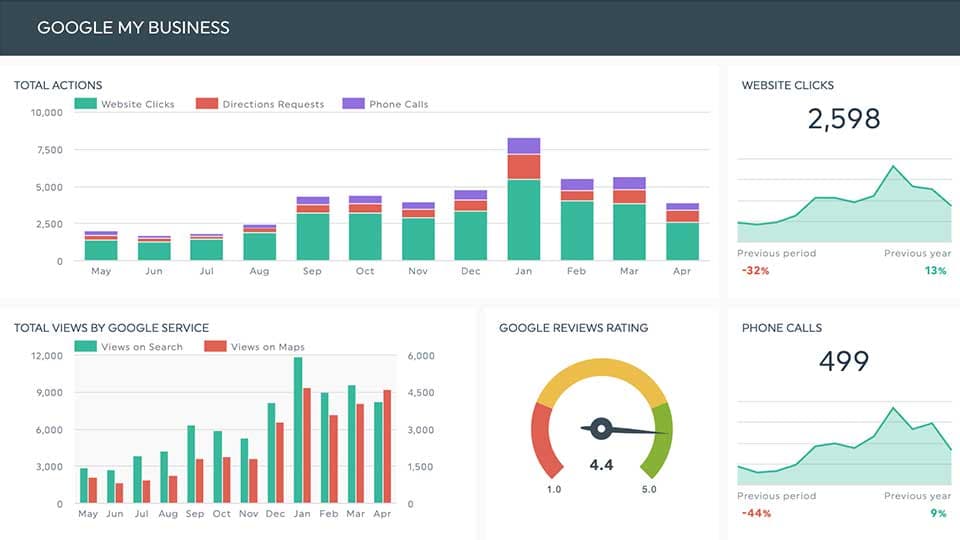Click the 5.0 gauge maximum label
Viewport: 960px width, 540px height.
649,489
